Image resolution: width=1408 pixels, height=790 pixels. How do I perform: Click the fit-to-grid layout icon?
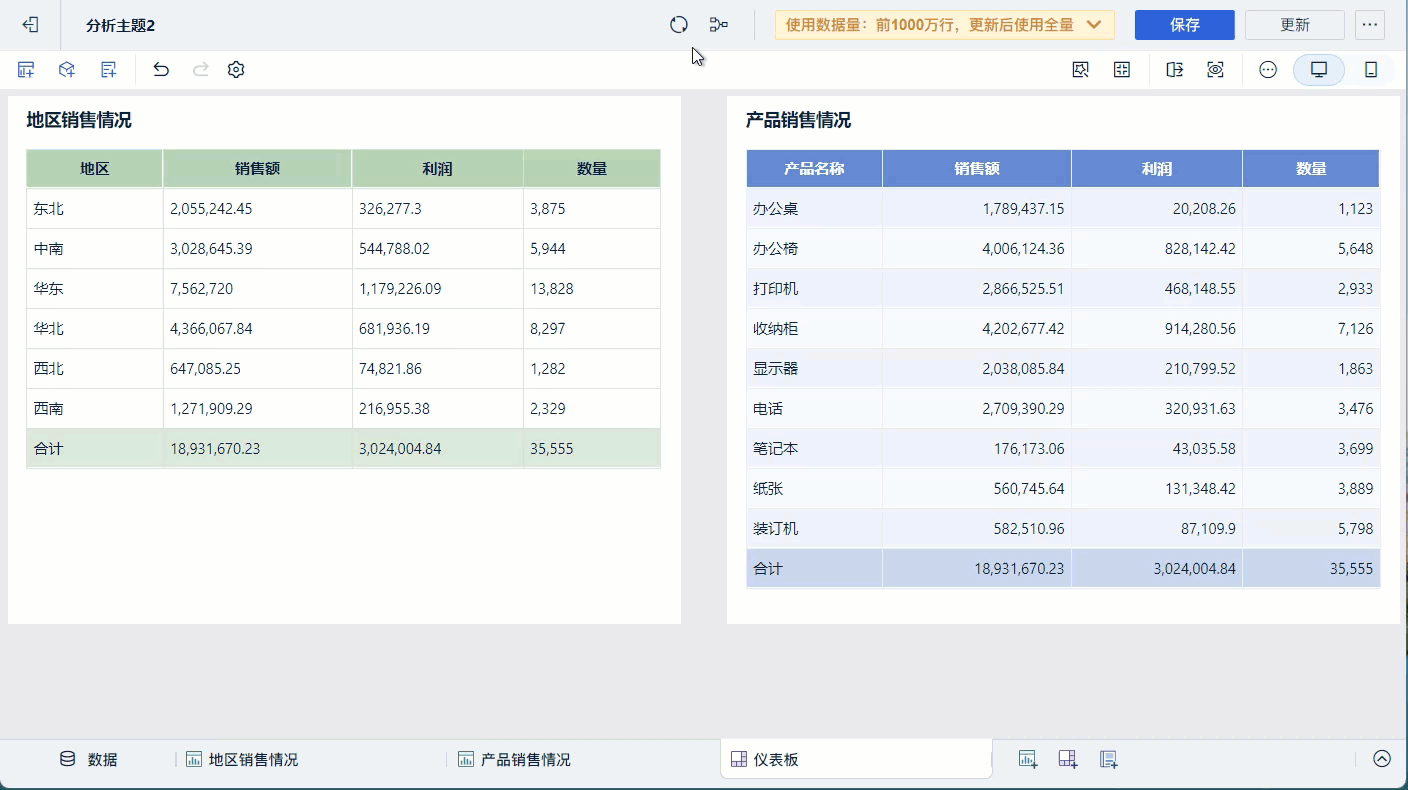1122,69
